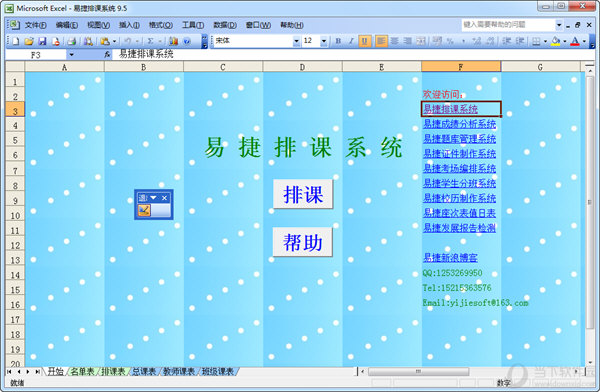Toggle Italic formatting
600x392 pixels.
click(x=351, y=41)
